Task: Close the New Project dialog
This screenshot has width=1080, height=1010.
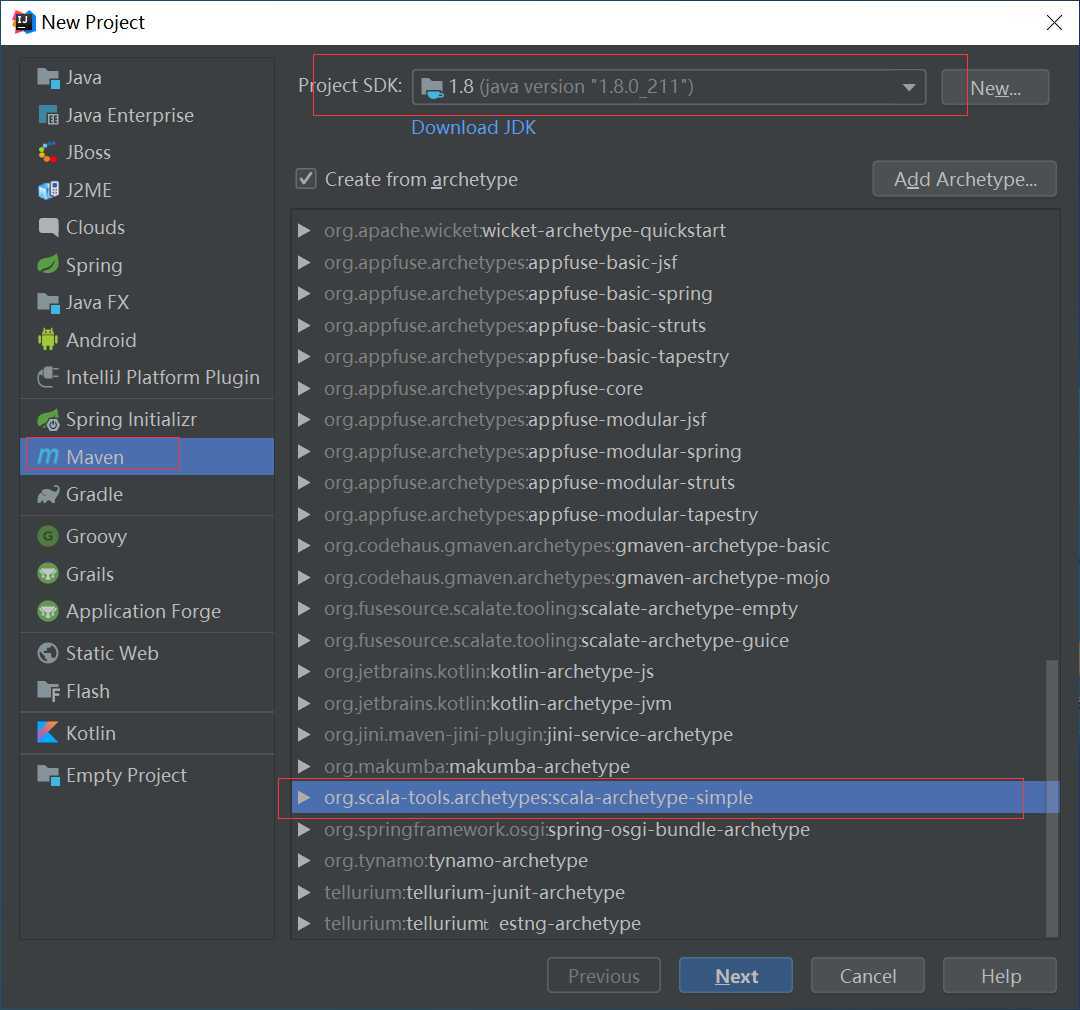Action: [1054, 23]
